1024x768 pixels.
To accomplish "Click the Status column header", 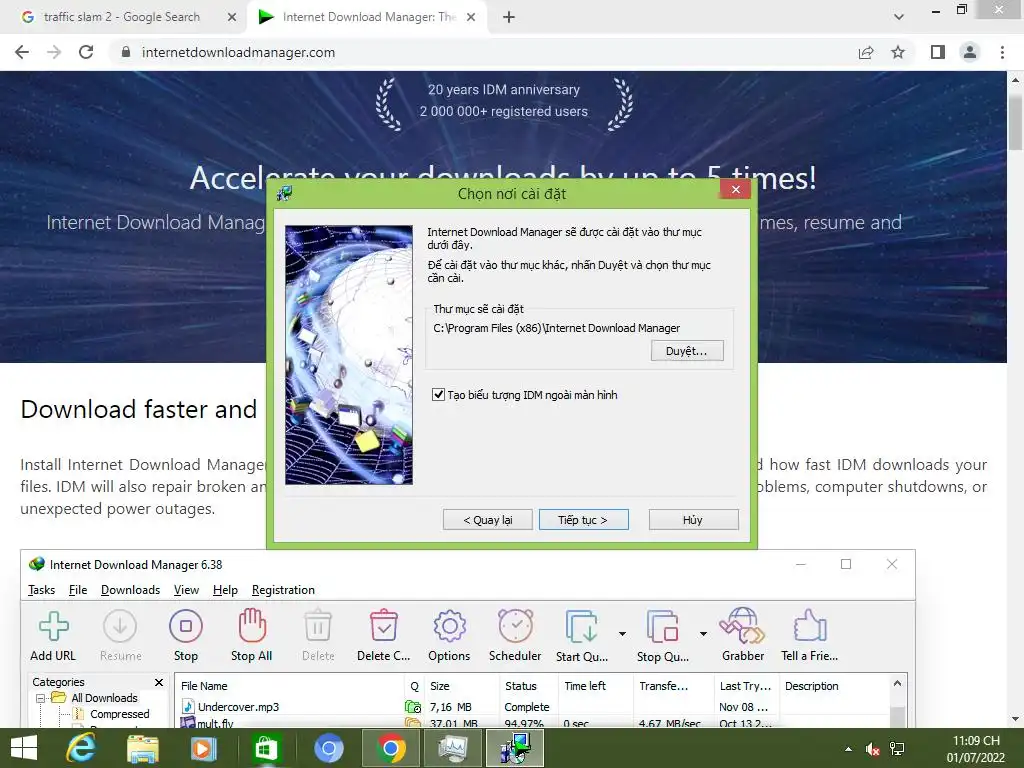I will [529, 686].
